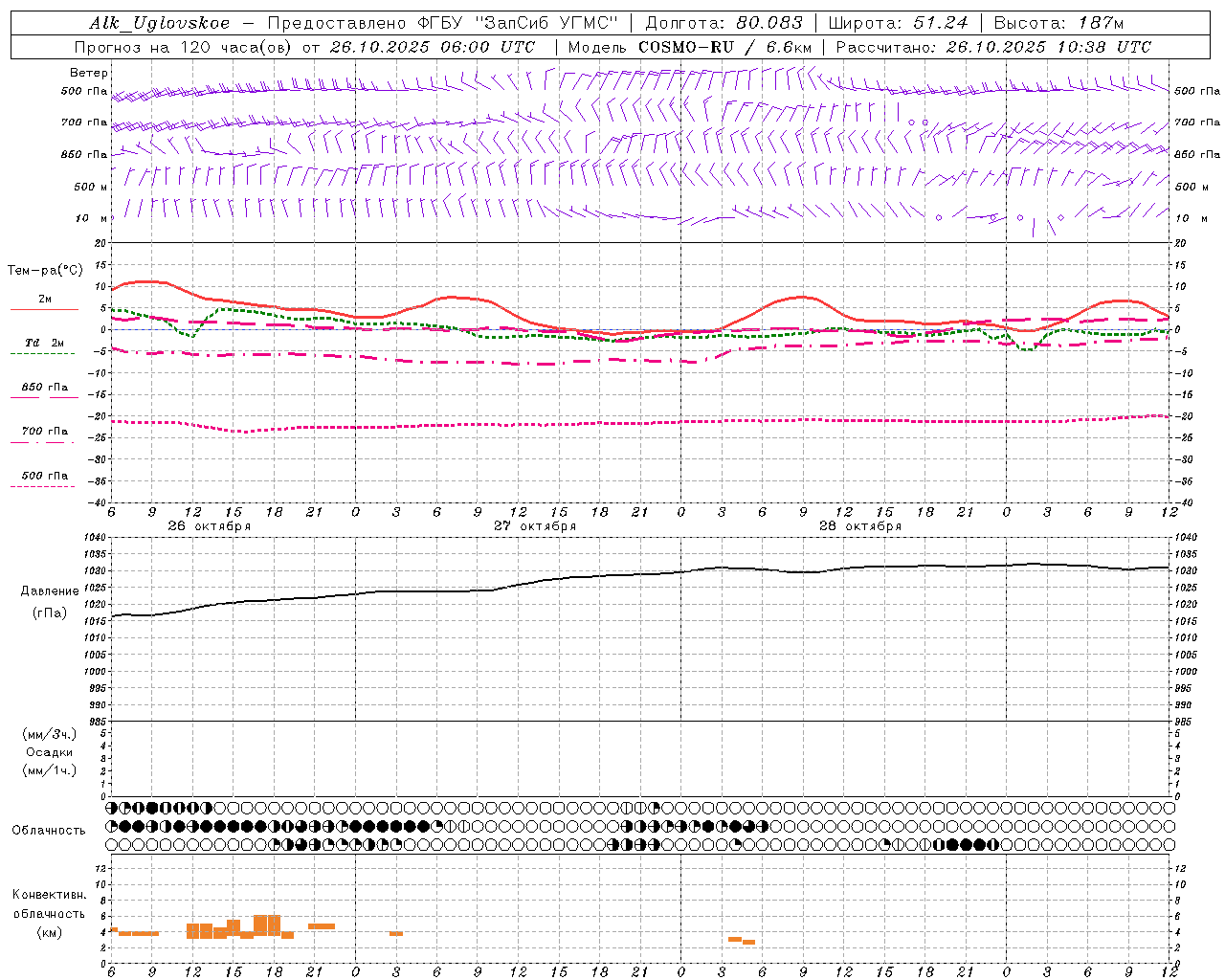Click the Ветер panel label
1225x980 pixels.
coord(89,73)
